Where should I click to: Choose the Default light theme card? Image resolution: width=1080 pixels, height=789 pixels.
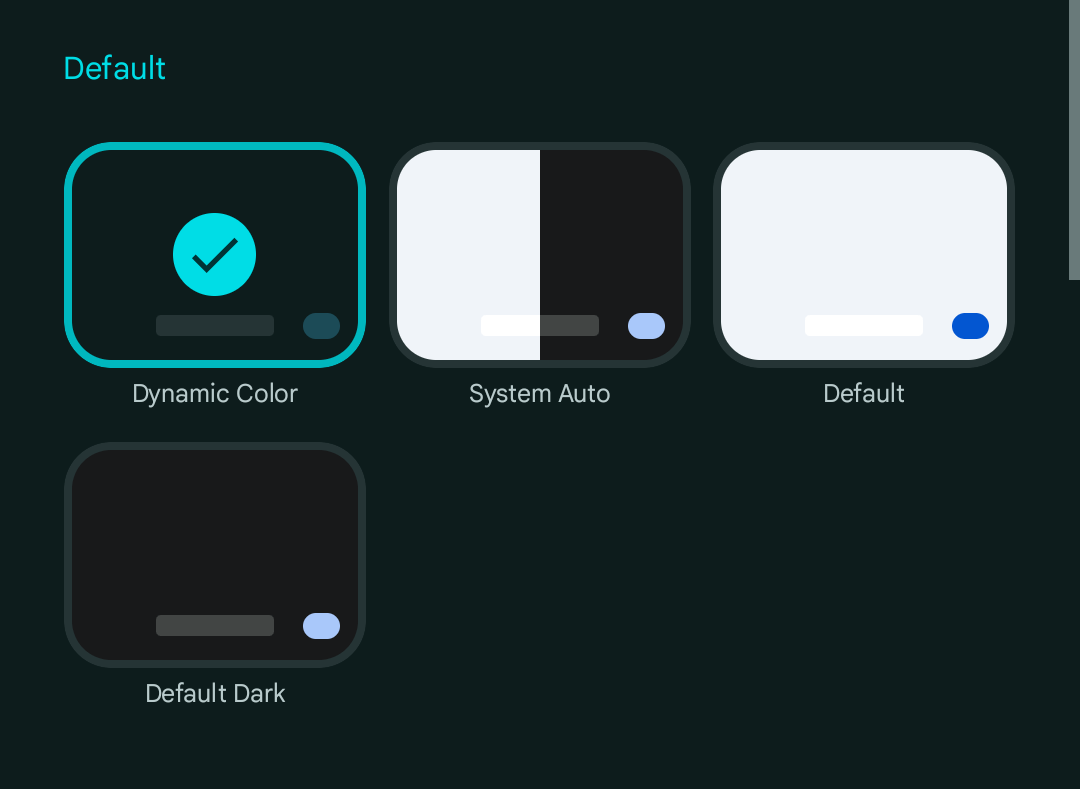click(864, 255)
